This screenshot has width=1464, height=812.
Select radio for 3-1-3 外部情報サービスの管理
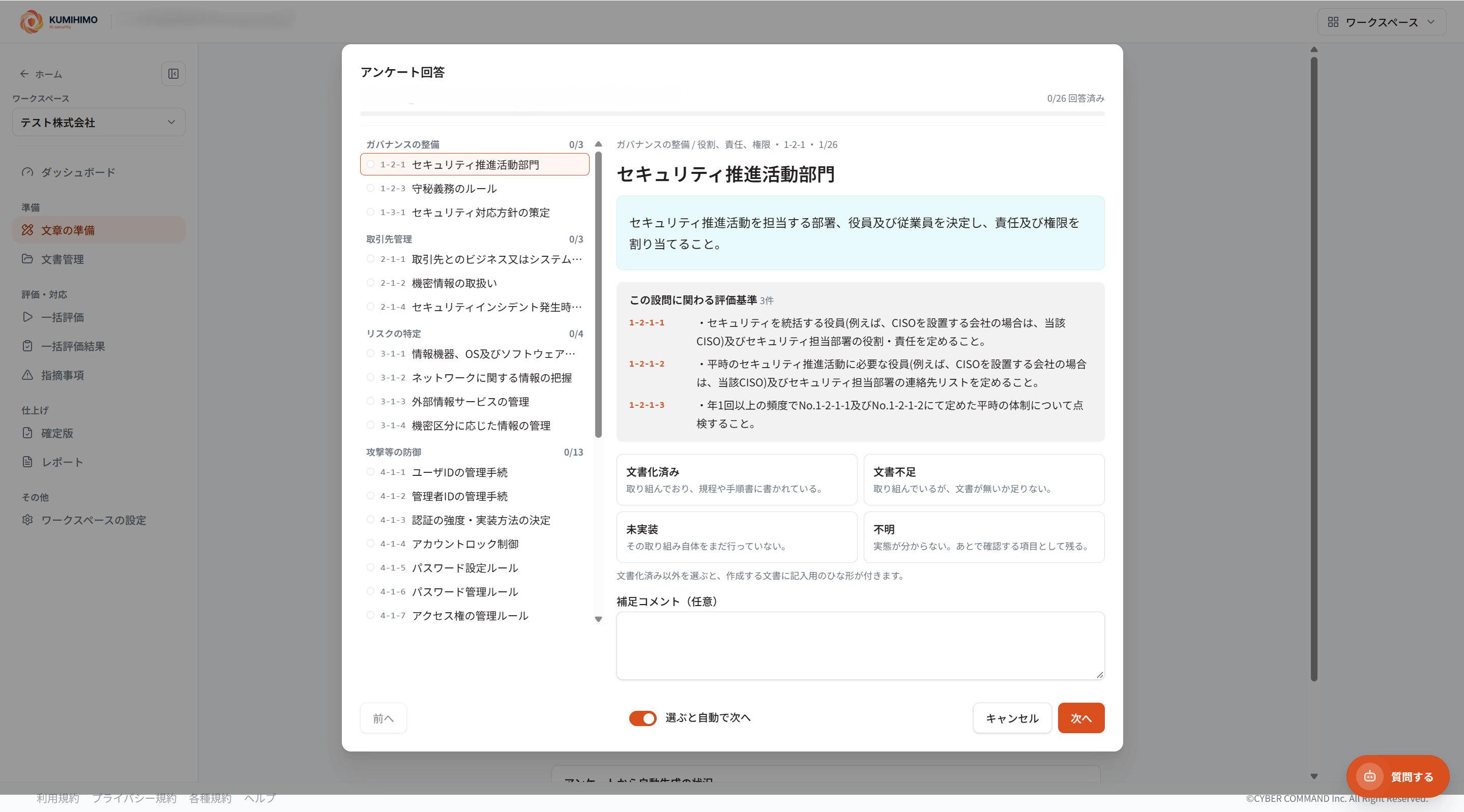click(370, 402)
